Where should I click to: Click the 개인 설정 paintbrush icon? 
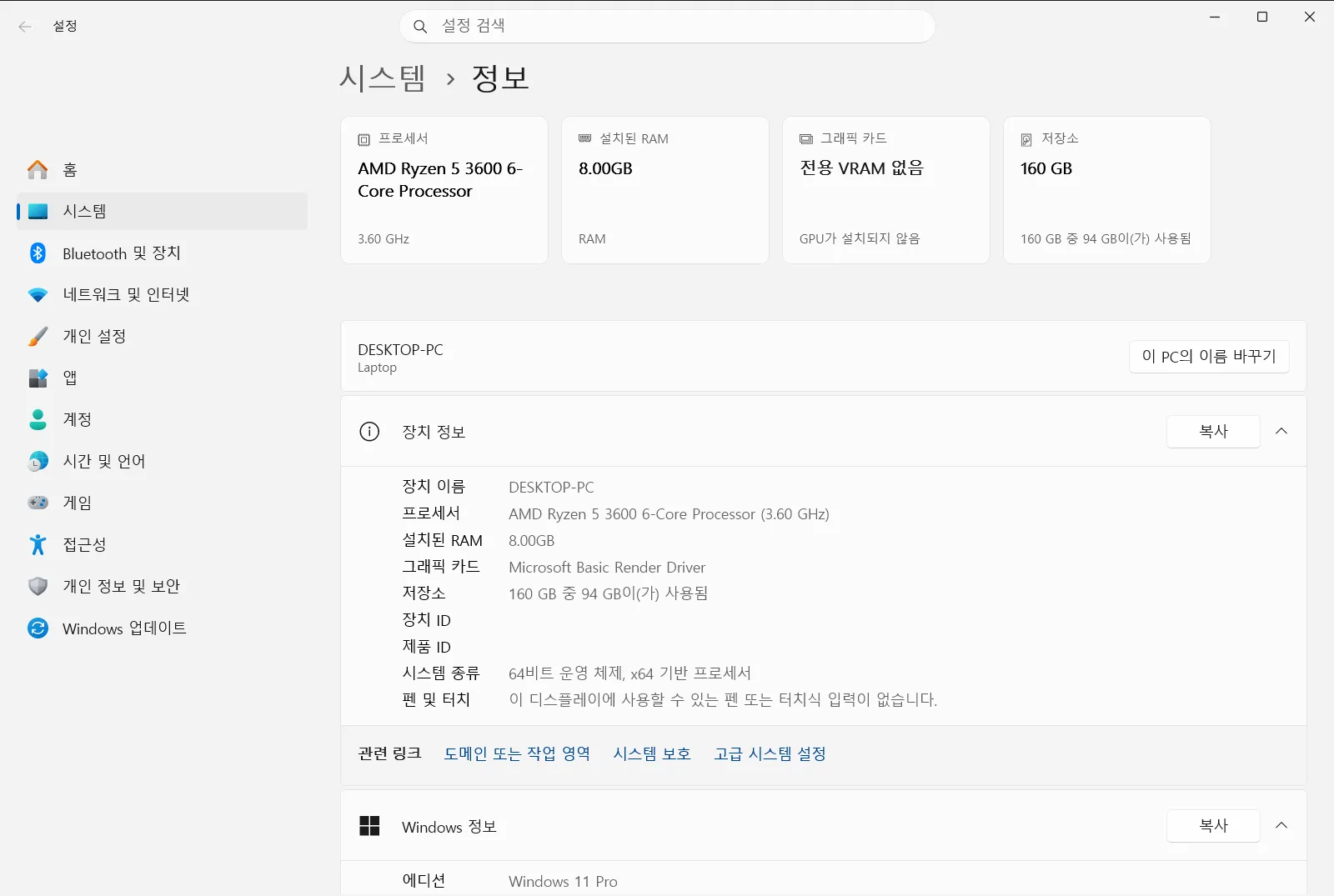point(38,337)
